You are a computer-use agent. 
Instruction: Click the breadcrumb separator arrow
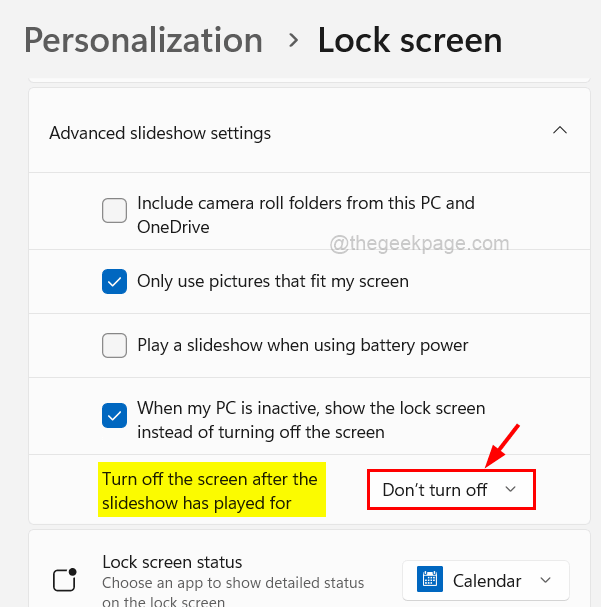pyautogui.click(x=292, y=41)
